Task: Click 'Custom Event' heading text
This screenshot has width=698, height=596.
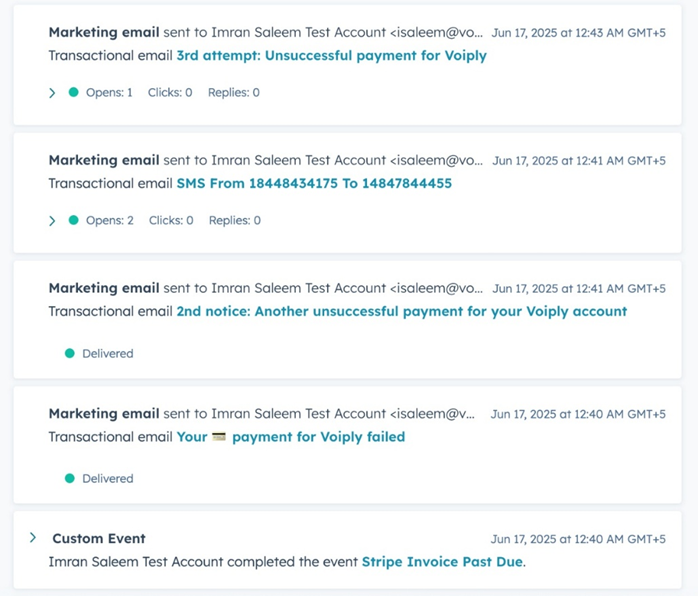Action: [99, 539]
